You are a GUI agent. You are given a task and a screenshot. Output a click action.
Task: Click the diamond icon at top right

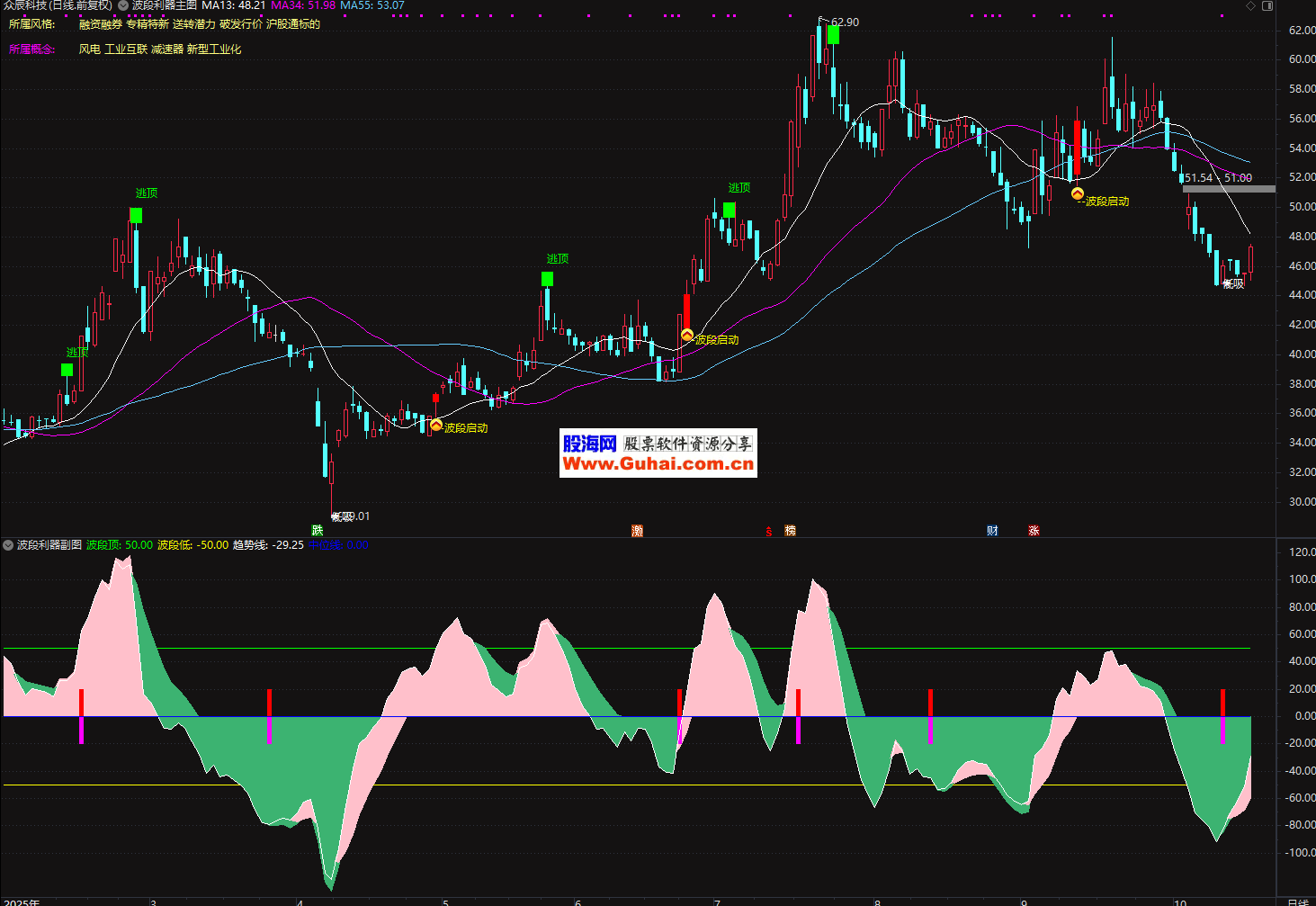[x=1250, y=6]
